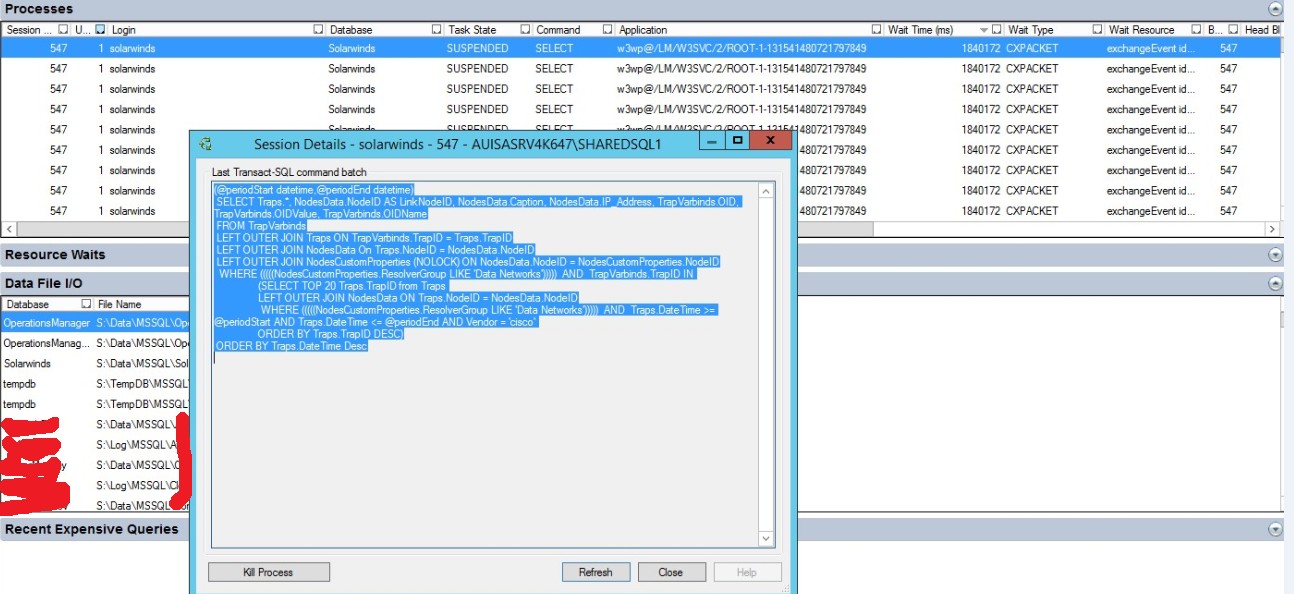Click the filter icon beside Wait Resource header
The height and width of the screenshot is (594, 1294).
point(1196,28)
